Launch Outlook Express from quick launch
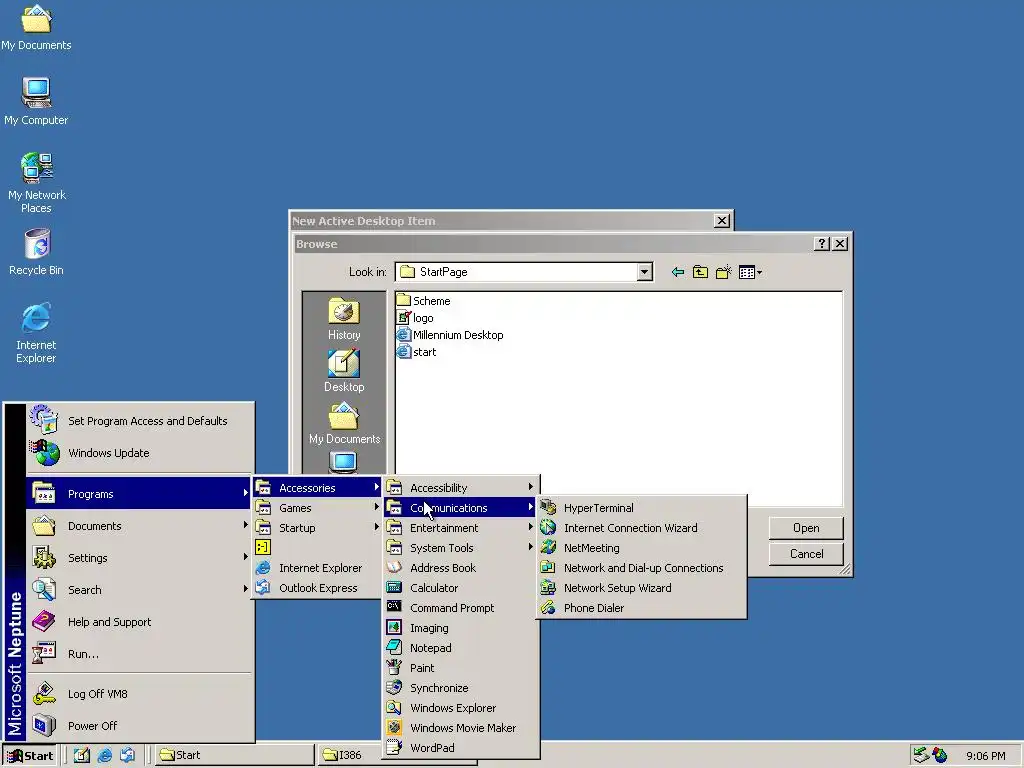 tap(127, 756)
